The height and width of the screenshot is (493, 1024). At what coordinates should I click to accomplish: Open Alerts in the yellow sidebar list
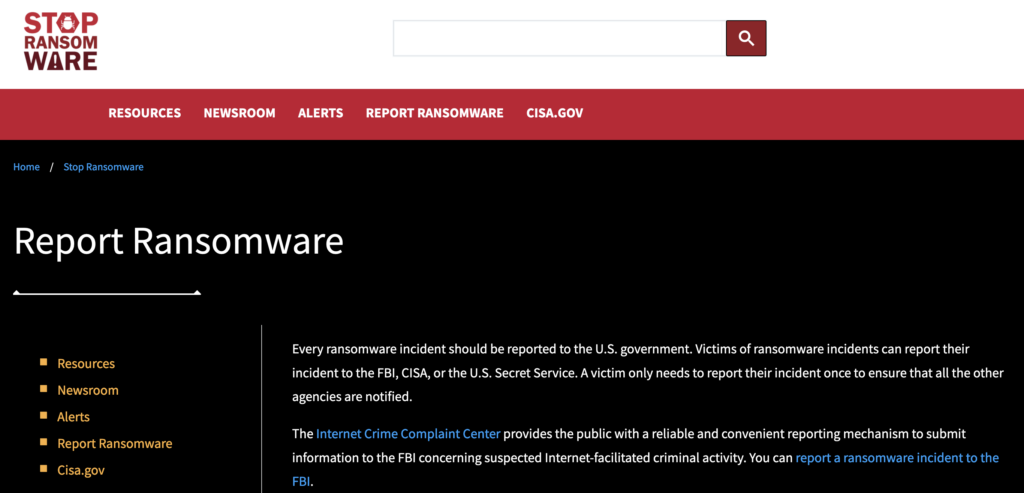click(x=73, y=417)
